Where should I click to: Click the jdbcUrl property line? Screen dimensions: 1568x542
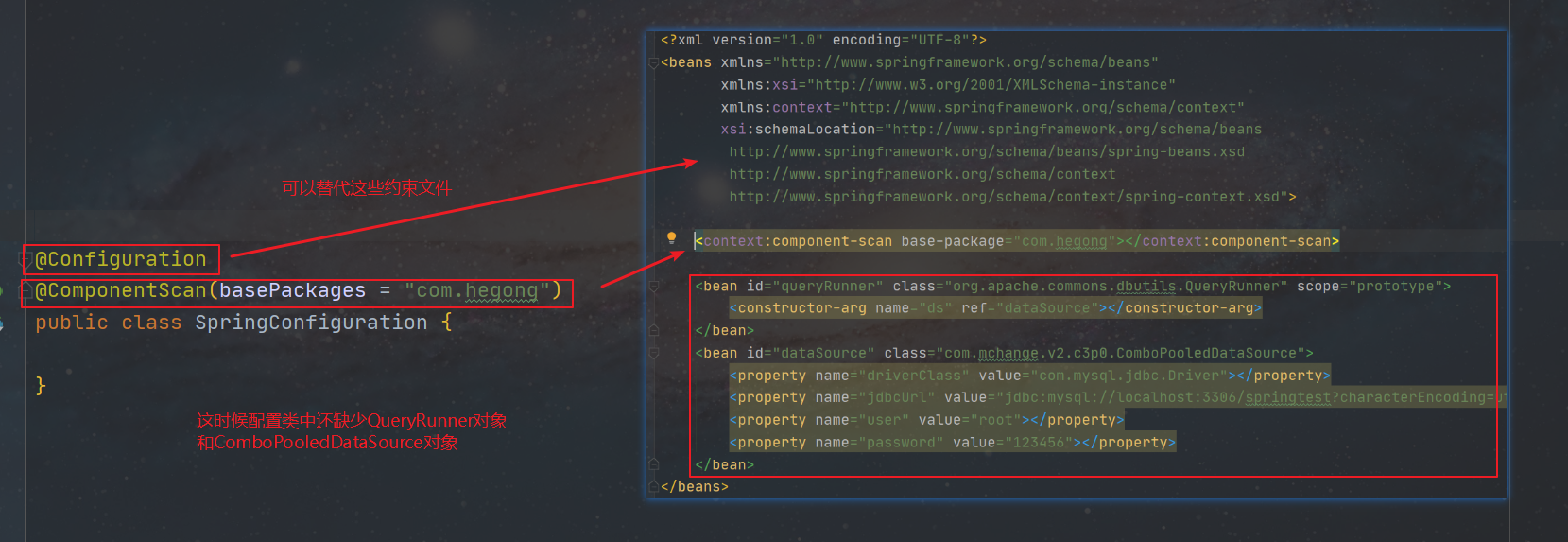coord(1117,398)
